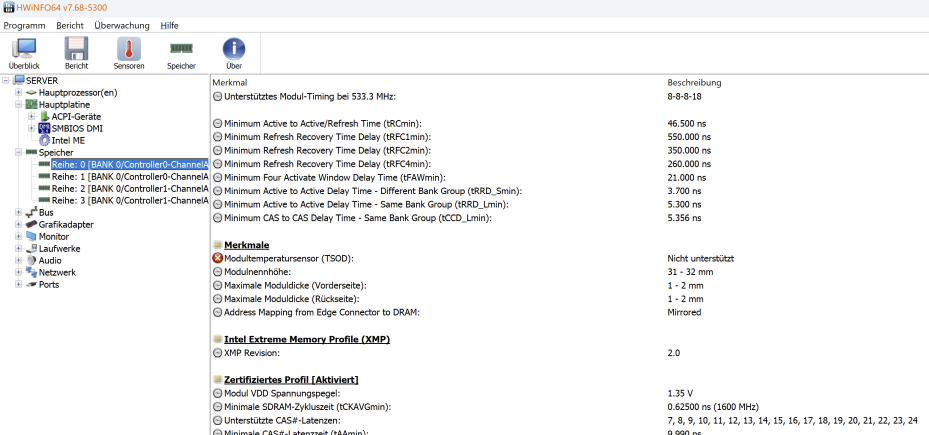Click the Hauptprozessor(en) CPU icon

point(32,92)
